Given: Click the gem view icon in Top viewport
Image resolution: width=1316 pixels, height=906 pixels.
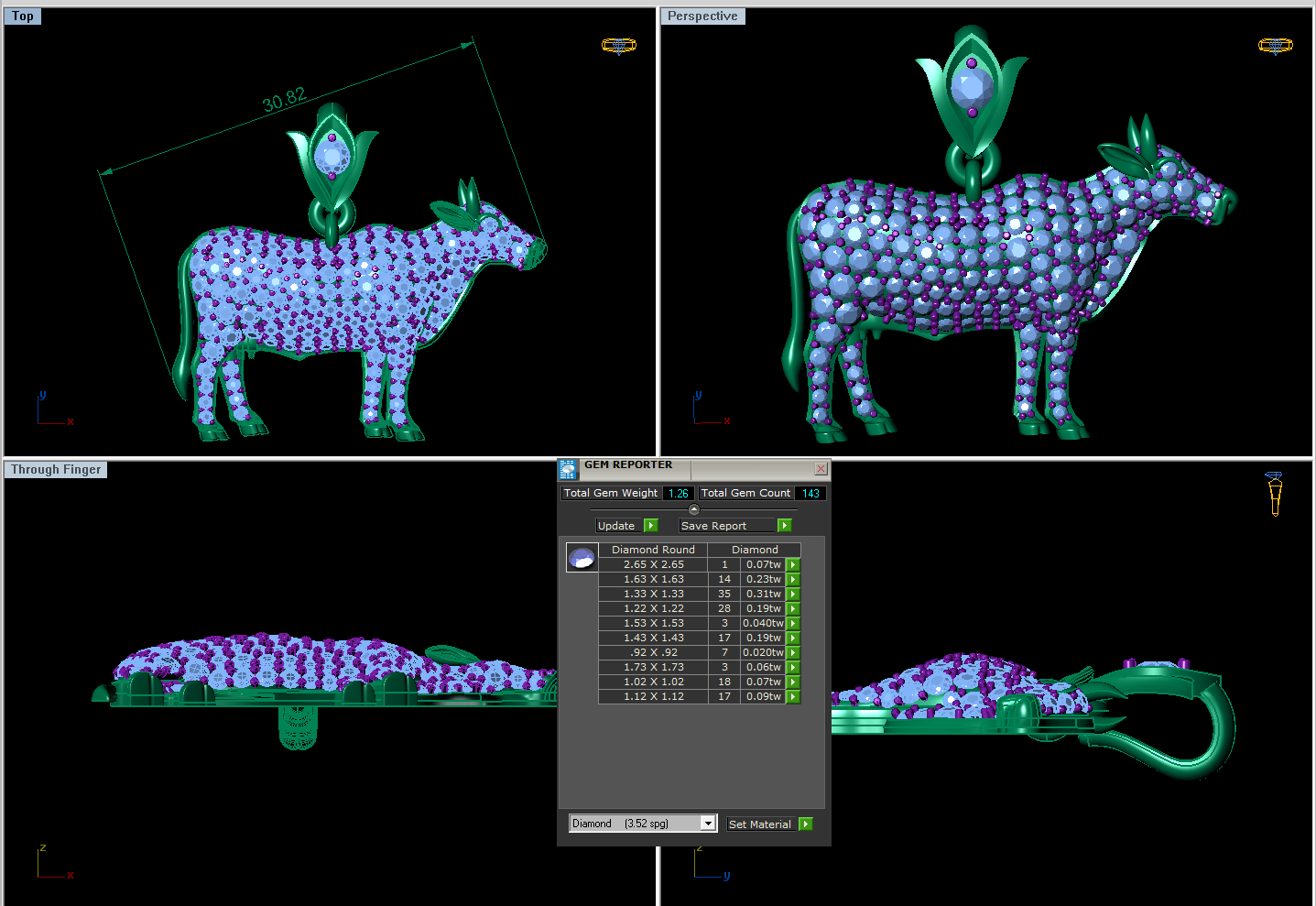Looking at the screenshot, I should [x=619, y=45].
